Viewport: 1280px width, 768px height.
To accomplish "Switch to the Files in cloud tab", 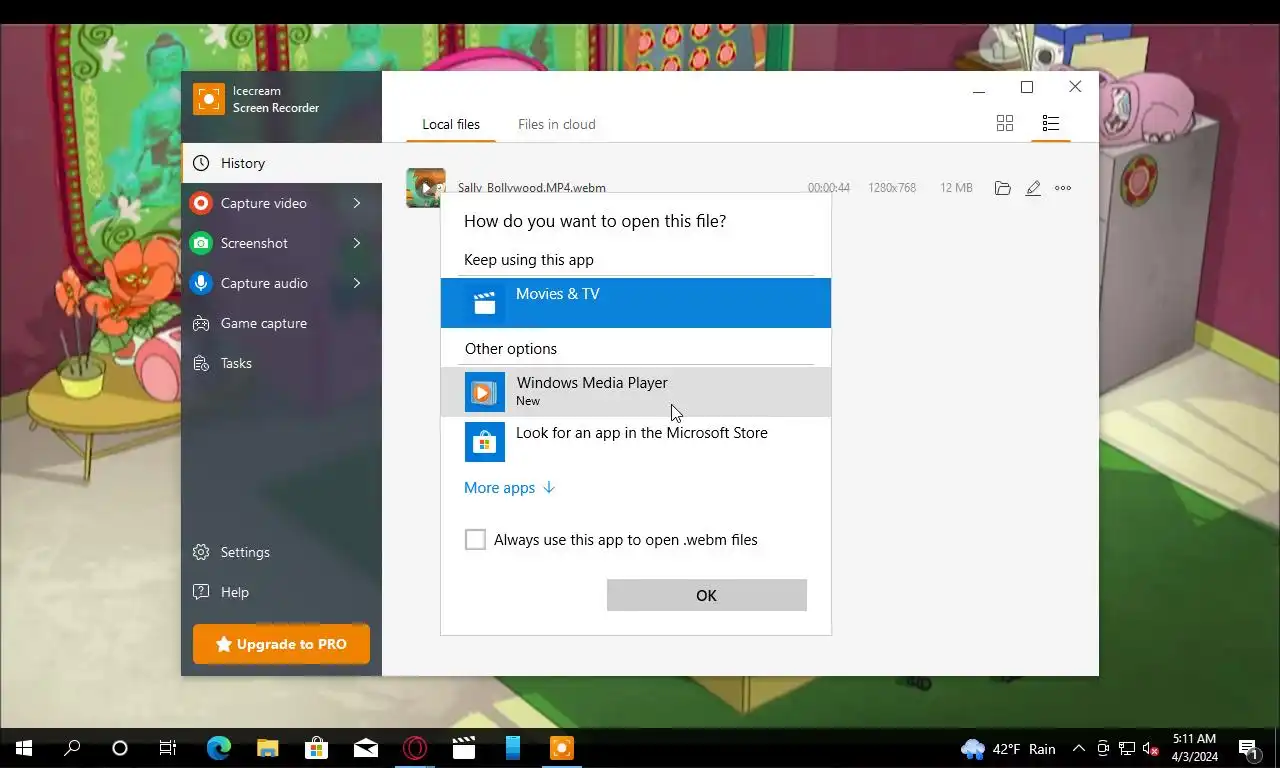I will (557, 124).
